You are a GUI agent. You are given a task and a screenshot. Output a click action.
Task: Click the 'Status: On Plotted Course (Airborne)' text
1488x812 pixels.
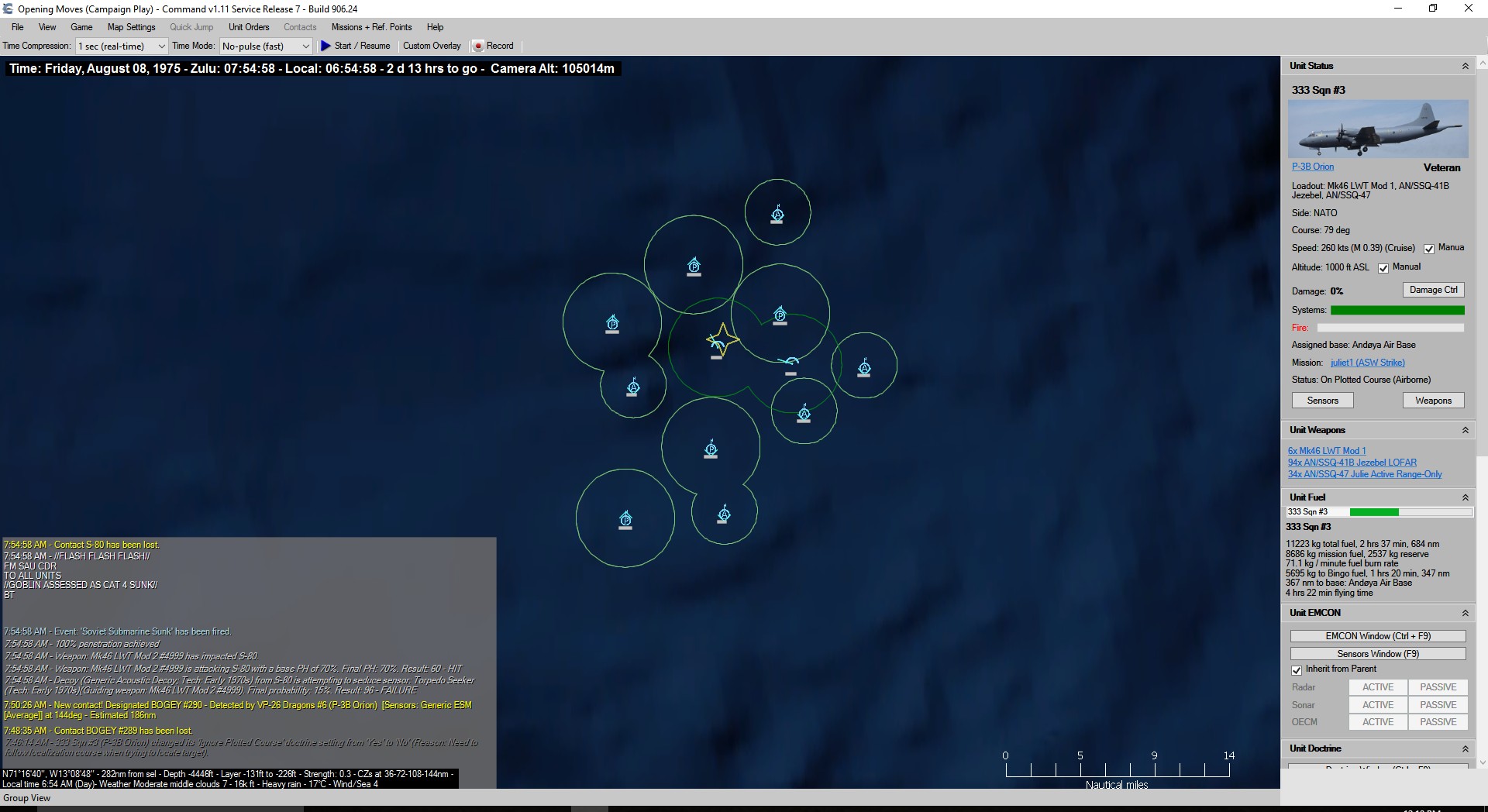click(1361, 380)
